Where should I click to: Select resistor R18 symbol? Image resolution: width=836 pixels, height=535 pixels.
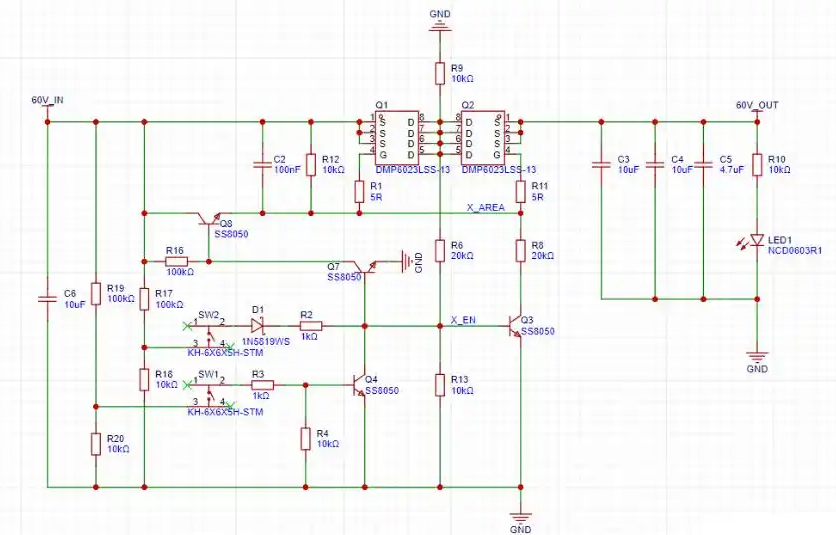tap(144, 380)
